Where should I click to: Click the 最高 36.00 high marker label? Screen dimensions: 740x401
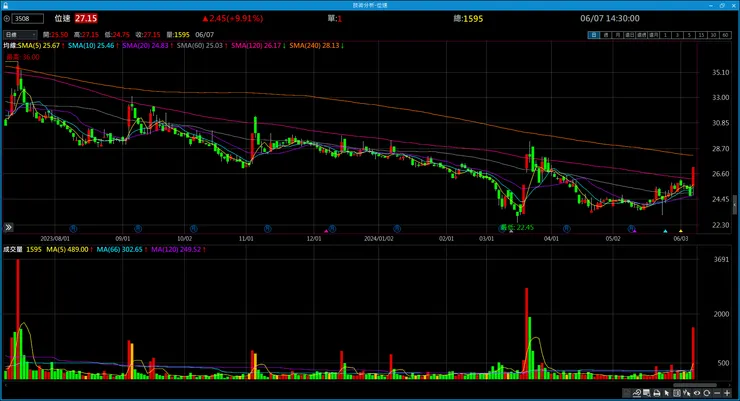[23, 57]
